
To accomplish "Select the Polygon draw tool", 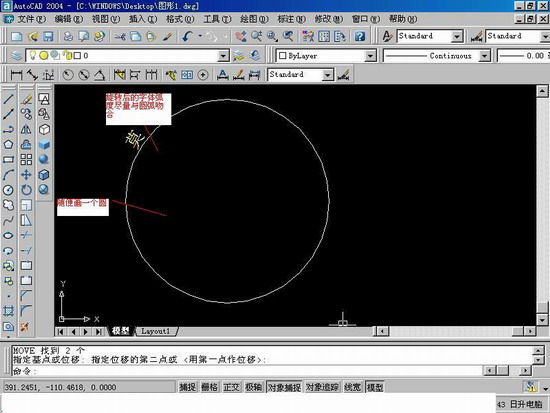I will 8,144.
